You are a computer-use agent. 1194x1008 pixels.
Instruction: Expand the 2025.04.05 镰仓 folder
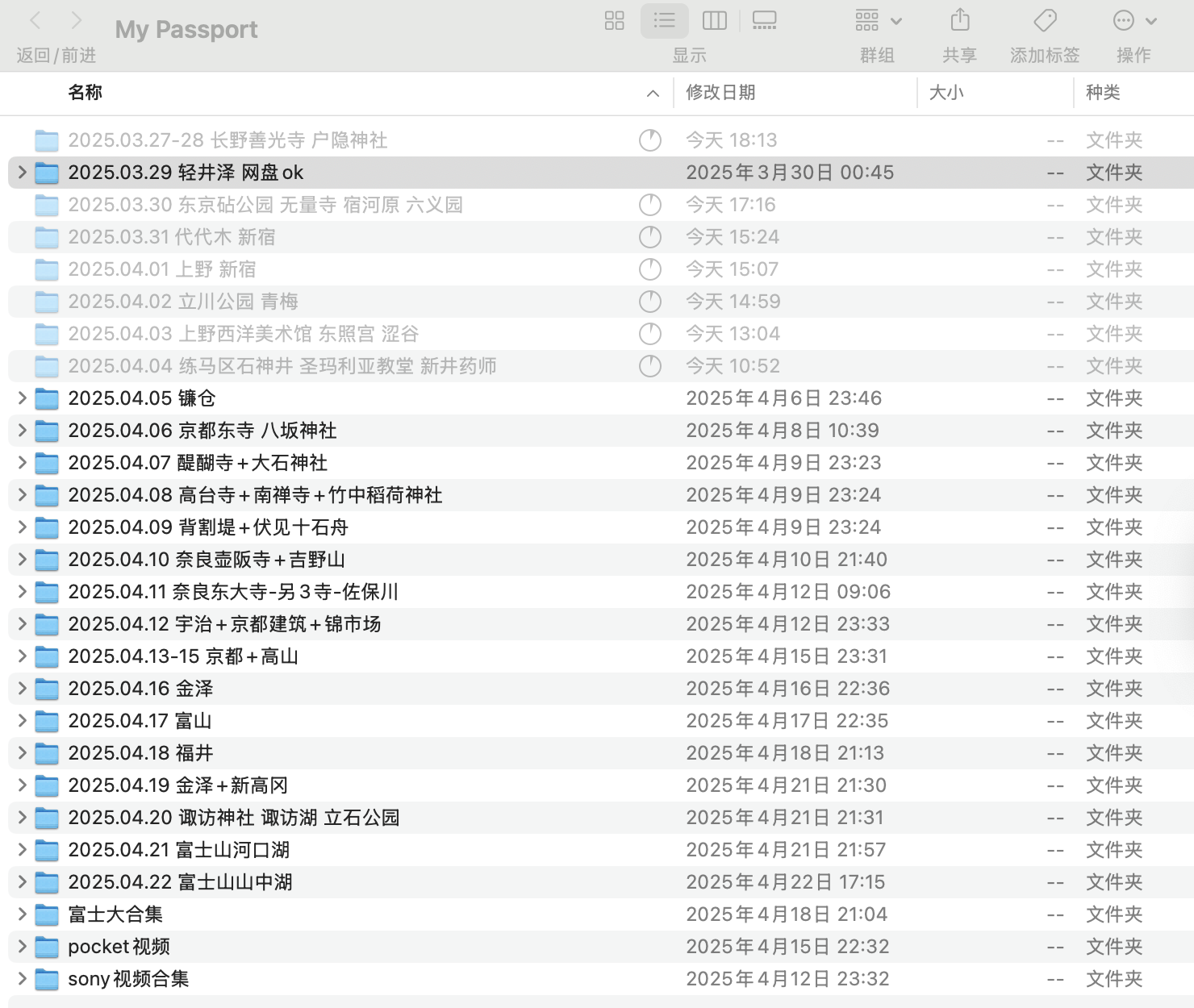click(x=22, y=398)
